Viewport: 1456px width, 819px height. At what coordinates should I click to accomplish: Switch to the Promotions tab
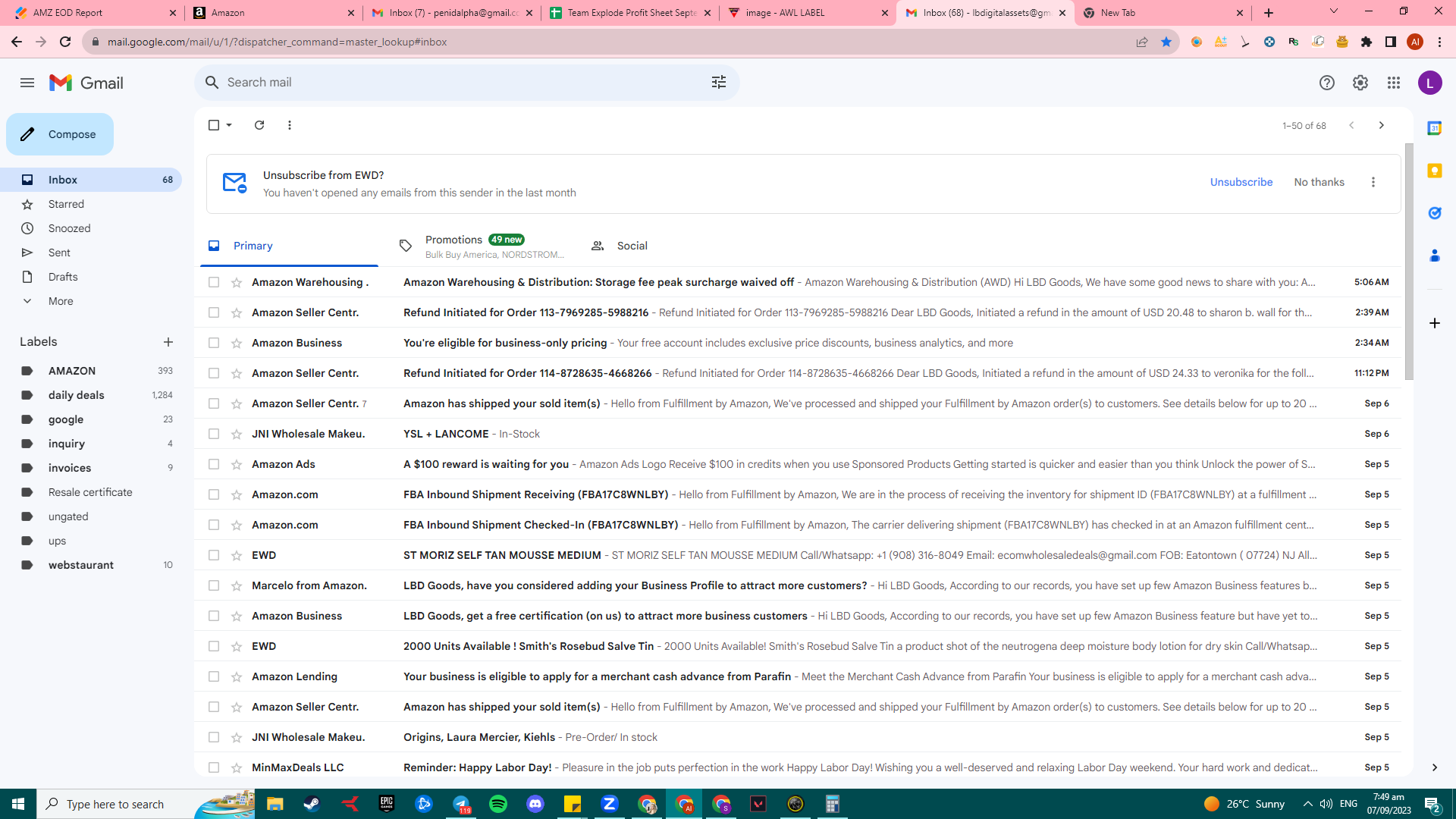(482, 246)
